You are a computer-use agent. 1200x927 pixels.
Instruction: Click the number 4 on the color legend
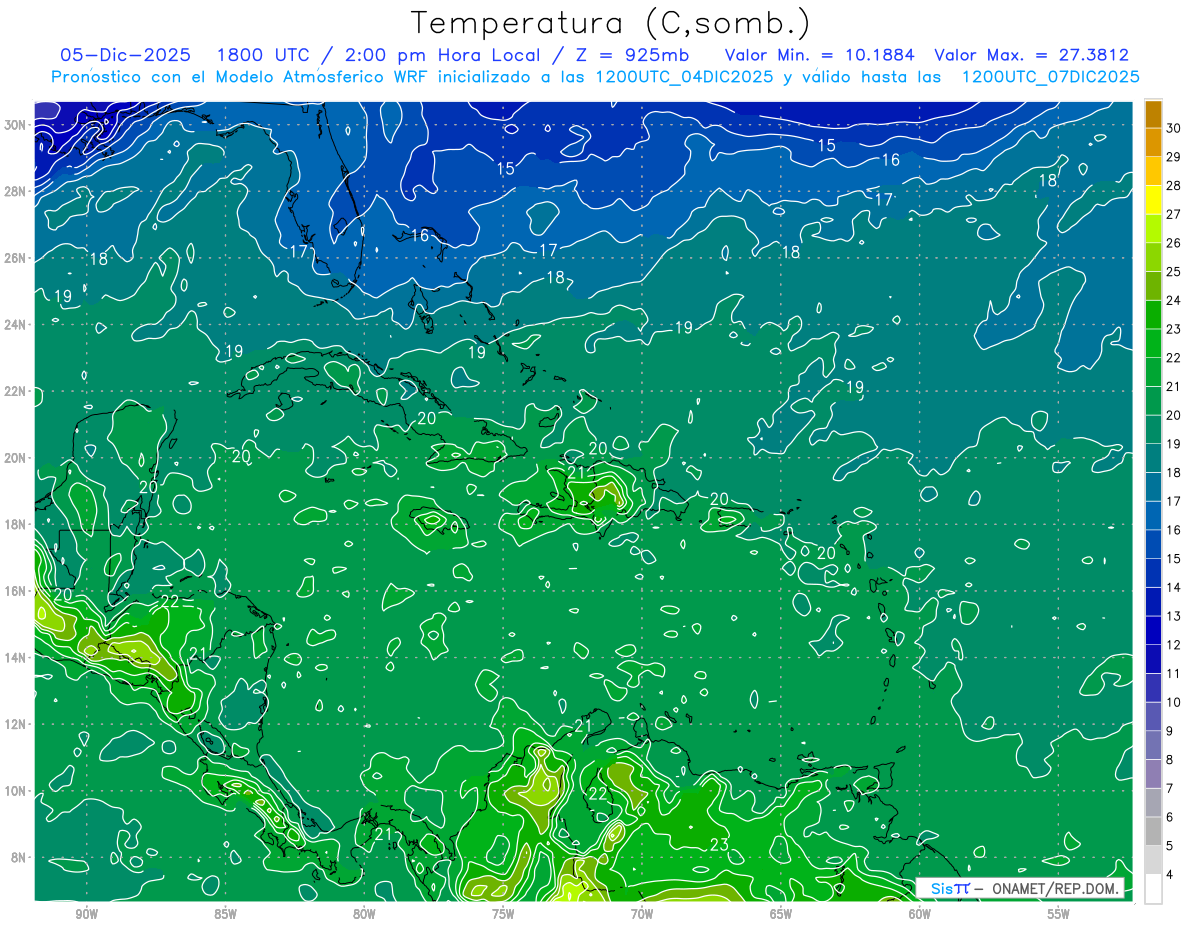[x=1171, y=876]
